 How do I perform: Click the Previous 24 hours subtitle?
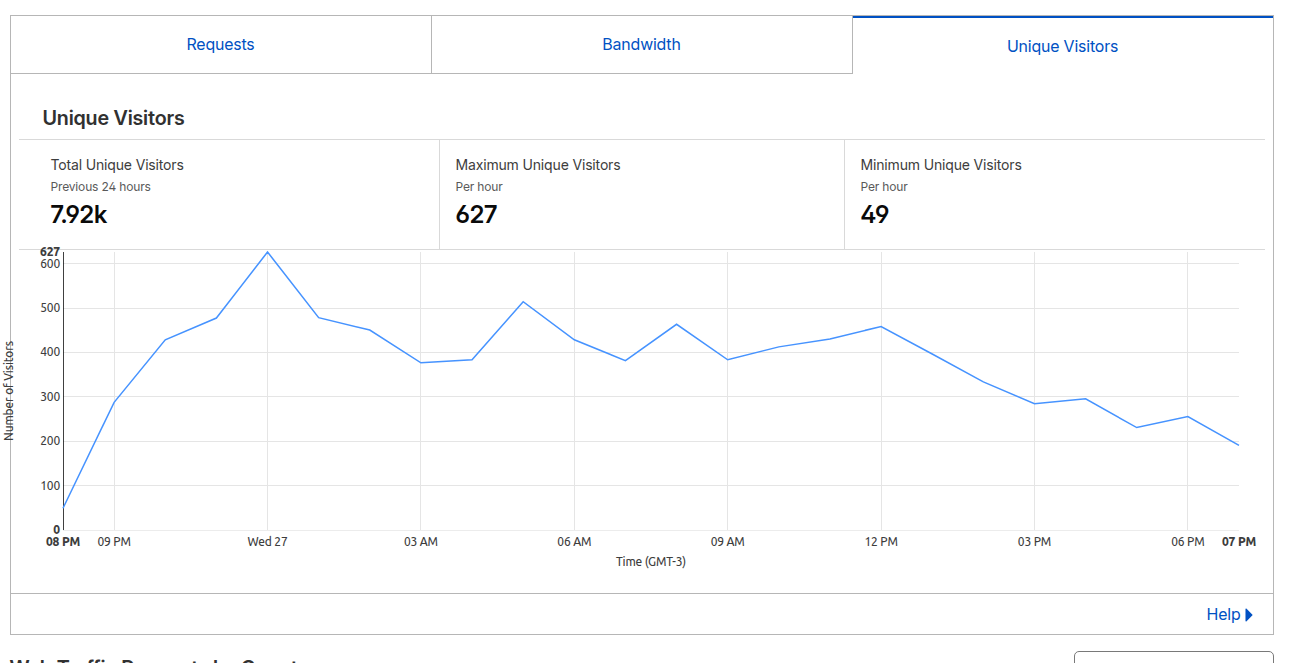pyautogui.click(x=100, y=187)
